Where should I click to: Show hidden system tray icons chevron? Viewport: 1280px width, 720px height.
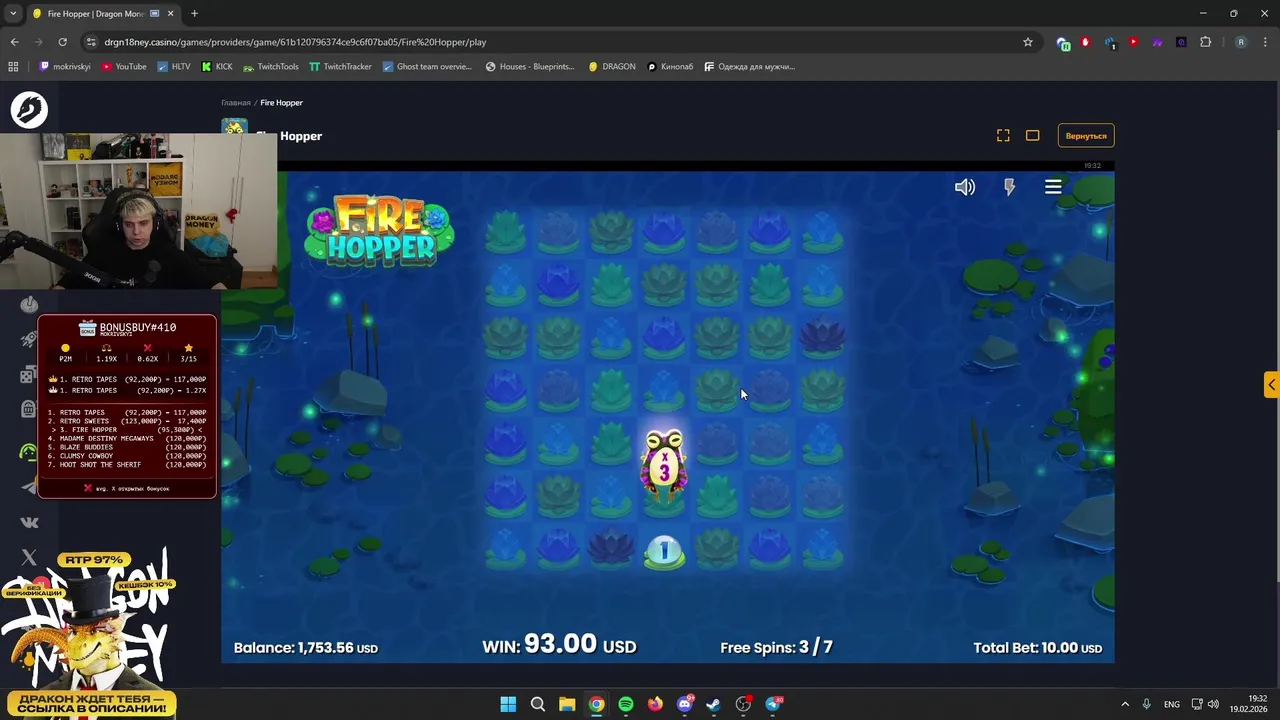tap(1125, 704)
